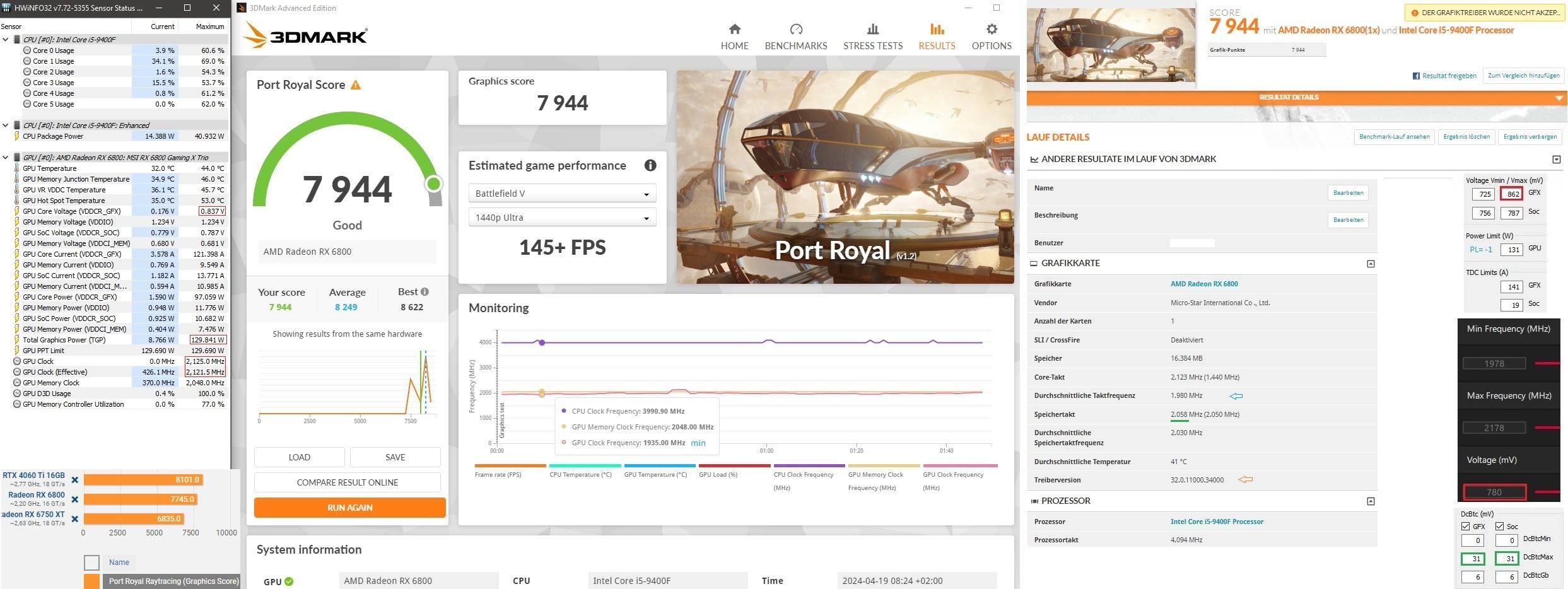The image size is (1568, 589).
Task: Click the Power Limit GPU field showing 131
Action: [1511, 250]
